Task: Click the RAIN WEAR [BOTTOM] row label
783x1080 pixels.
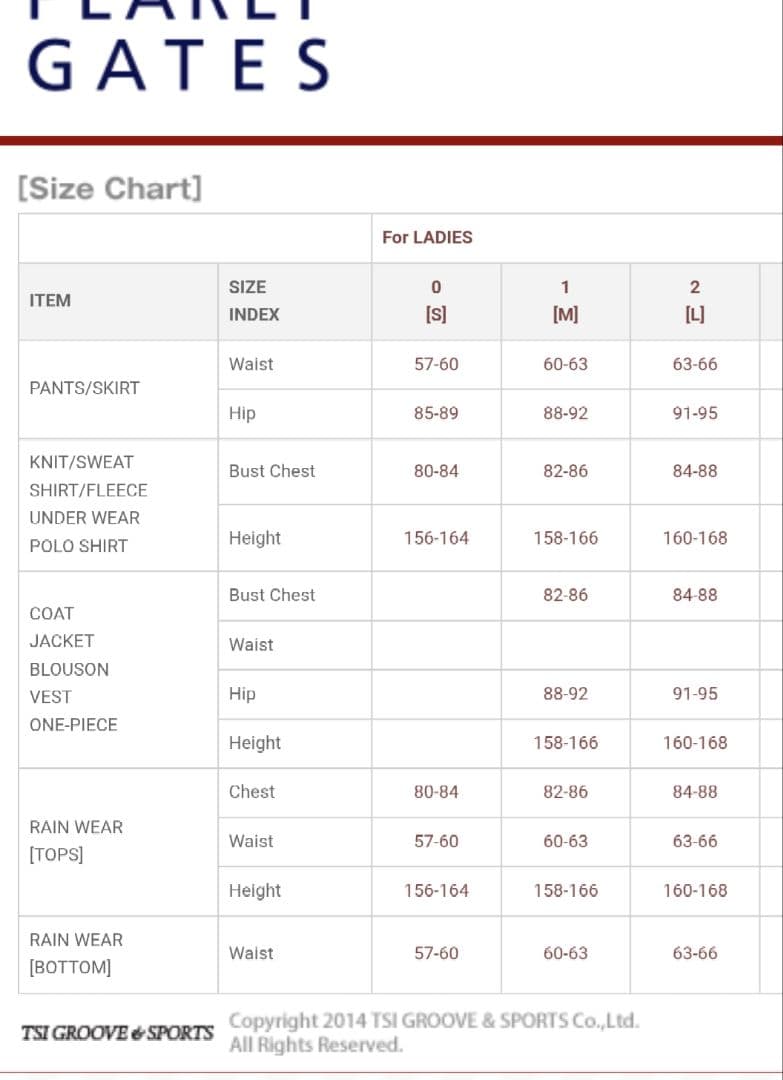Action: [76, 953]
